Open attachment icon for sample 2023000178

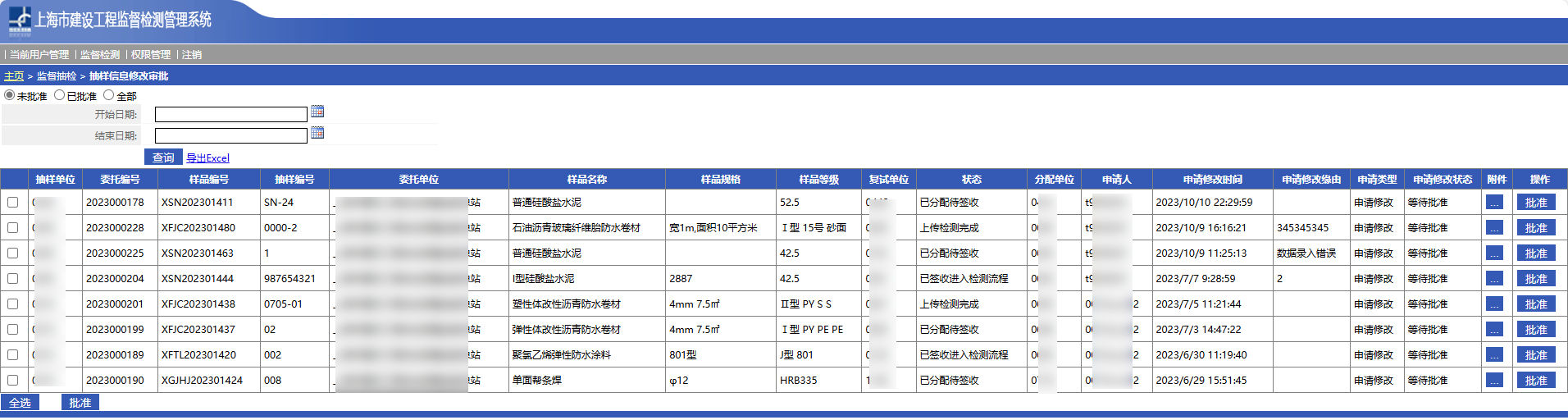(x=1494, y=203)
